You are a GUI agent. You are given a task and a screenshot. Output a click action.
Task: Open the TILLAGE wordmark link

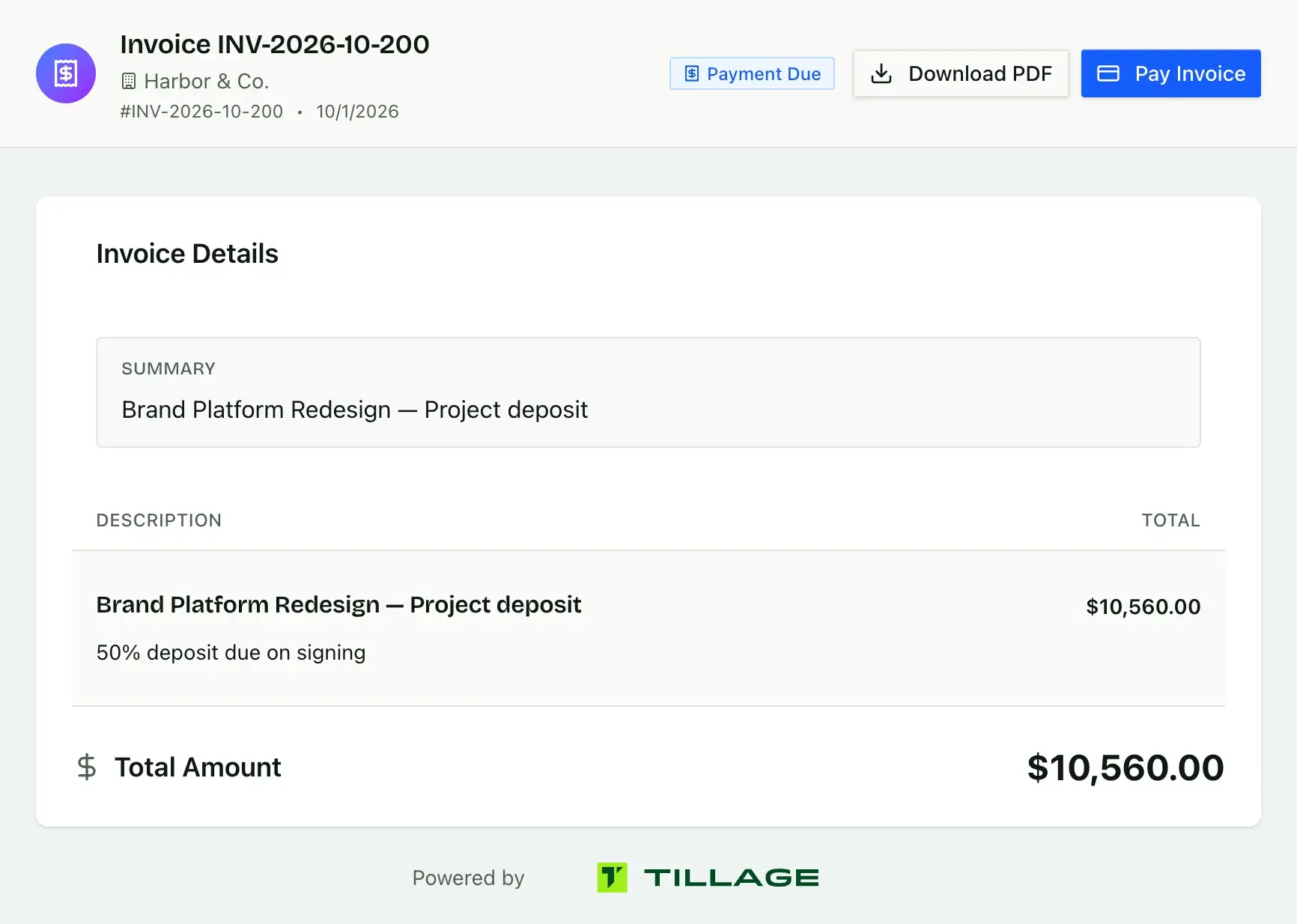(732, 878)
